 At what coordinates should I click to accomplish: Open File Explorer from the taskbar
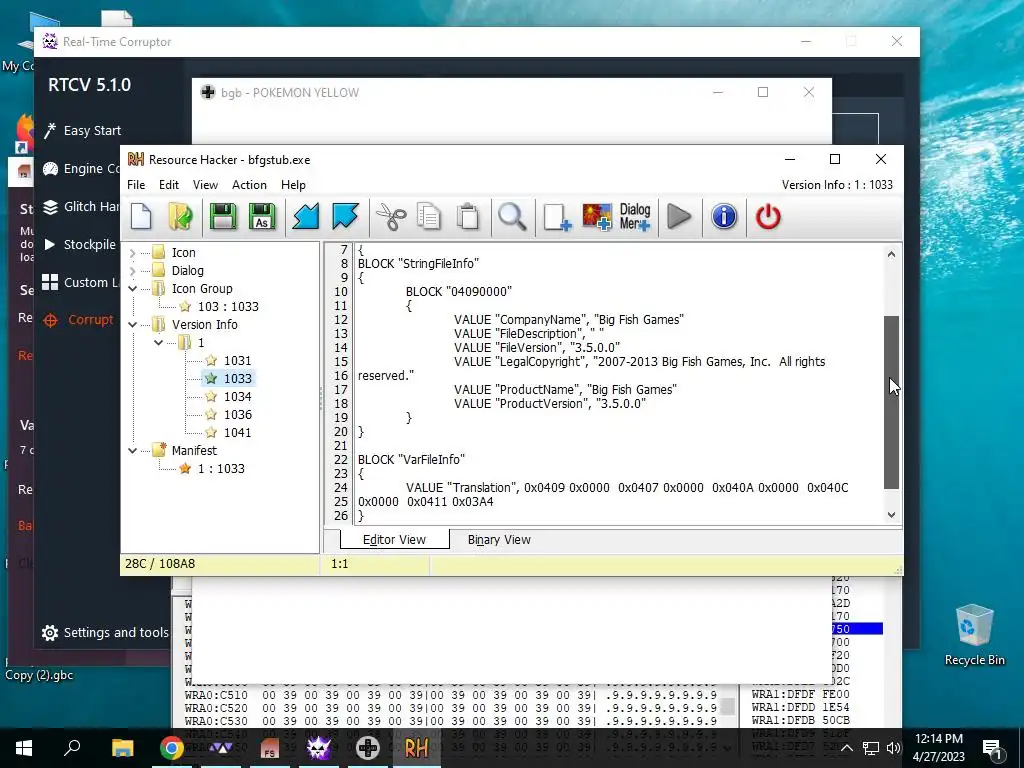pyautogui.click(x=122, y=748)
